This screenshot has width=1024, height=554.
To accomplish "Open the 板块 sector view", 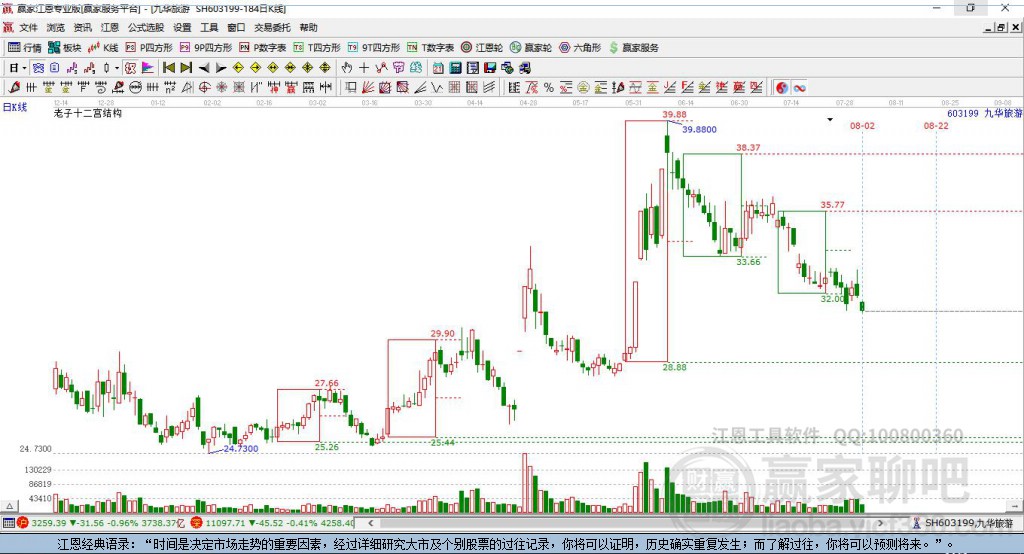I will click(x=64, y=48).
